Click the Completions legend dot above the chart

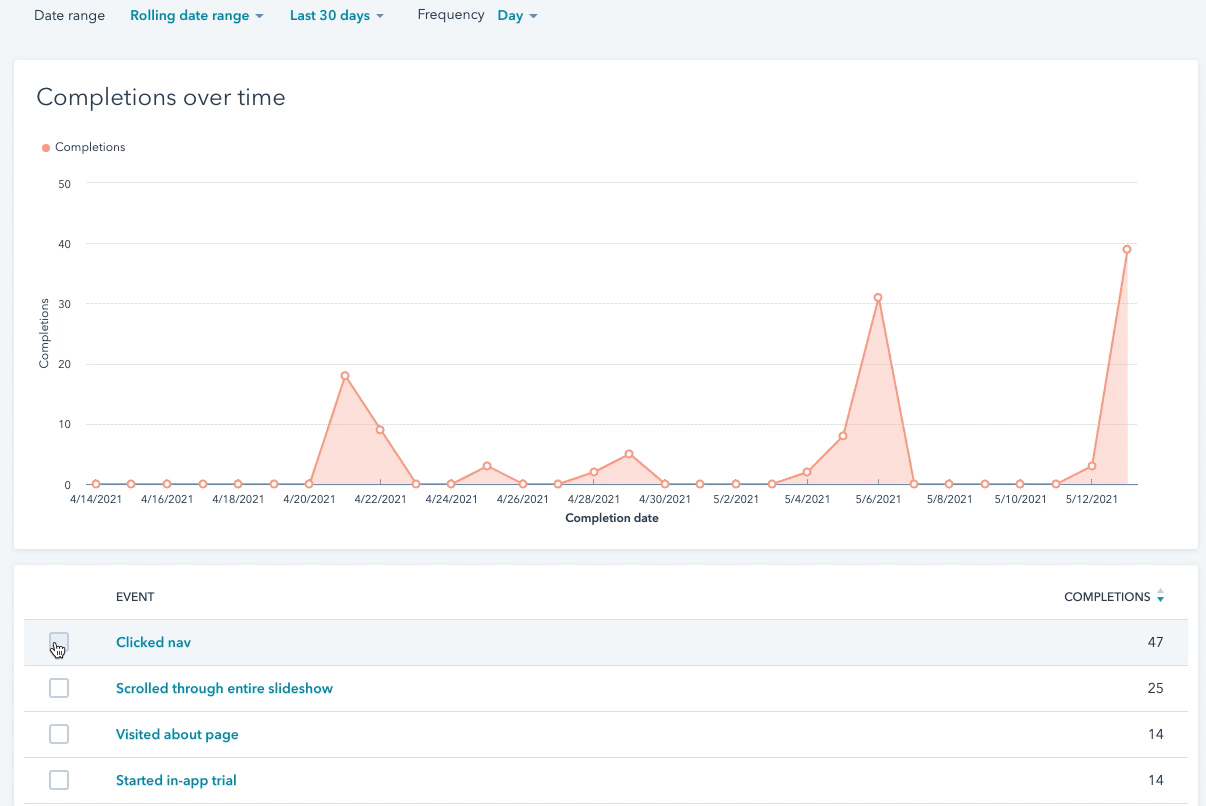tap(46, 147)
